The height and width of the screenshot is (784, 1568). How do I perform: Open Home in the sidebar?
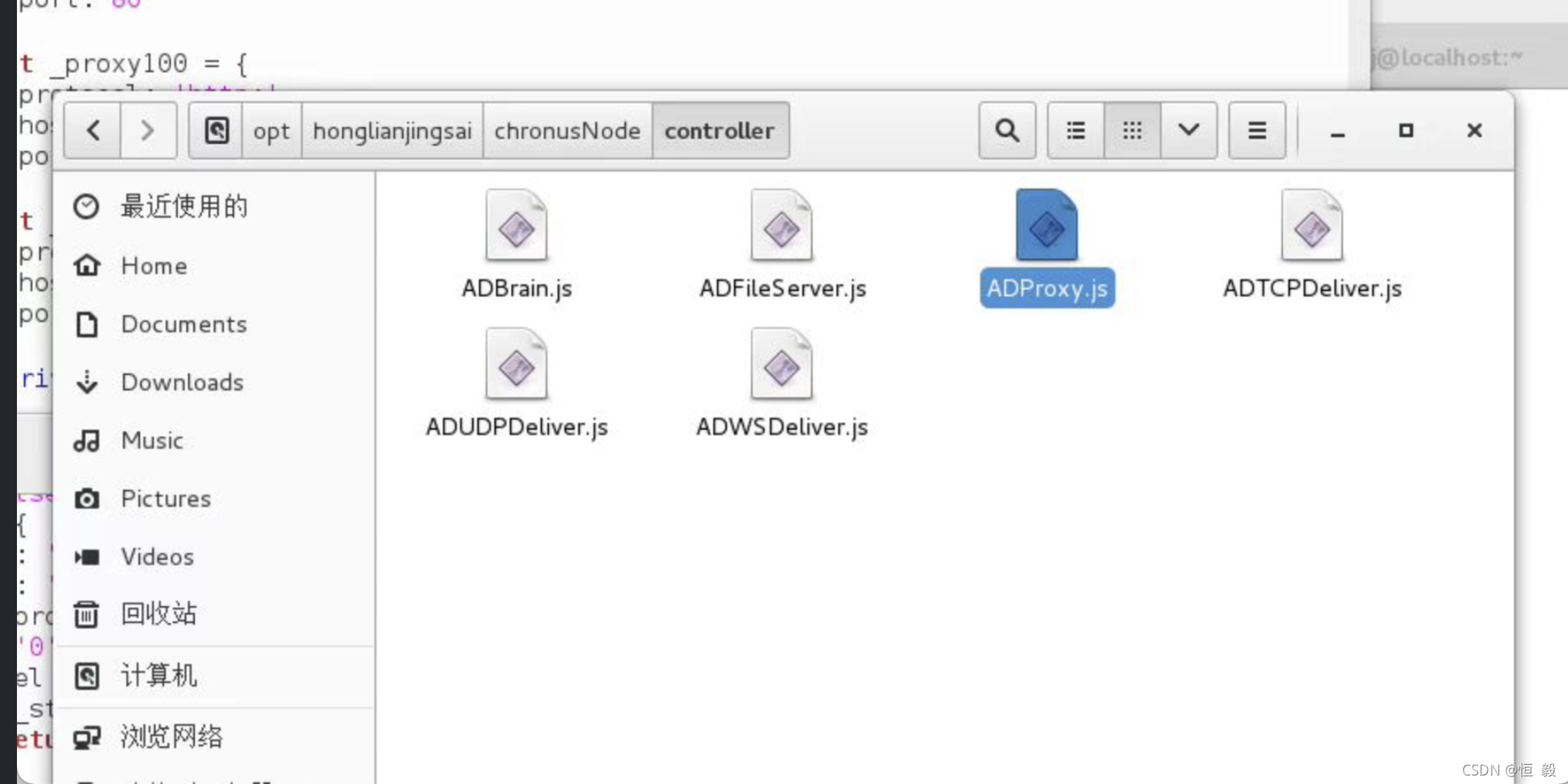click(214, 266)
